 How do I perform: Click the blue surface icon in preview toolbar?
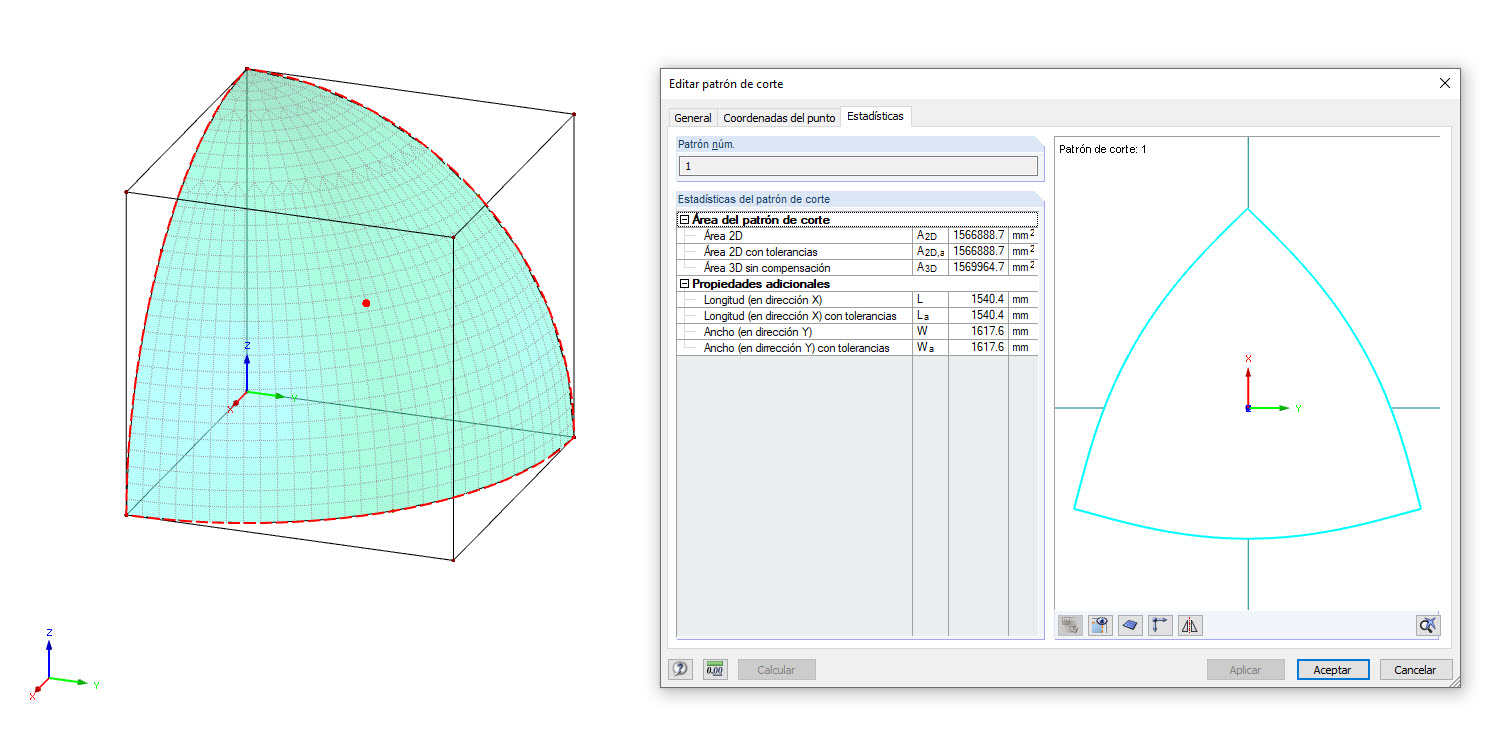(1130, 626)
